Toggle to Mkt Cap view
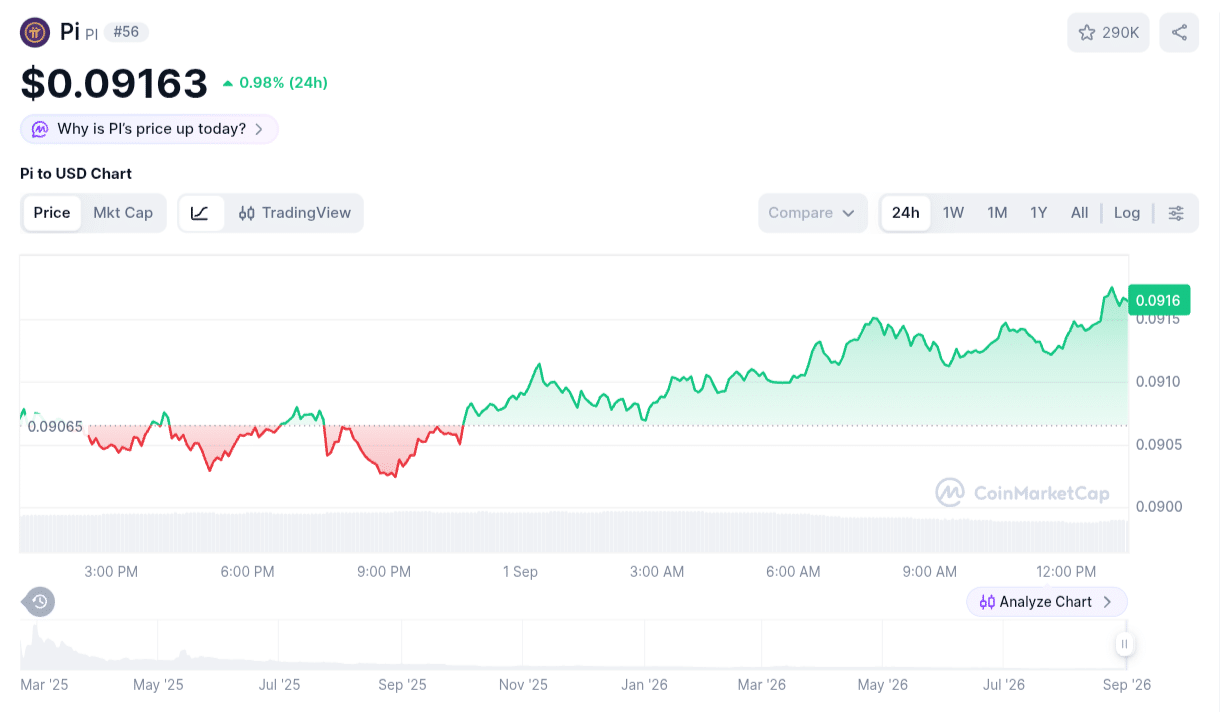 123,213
